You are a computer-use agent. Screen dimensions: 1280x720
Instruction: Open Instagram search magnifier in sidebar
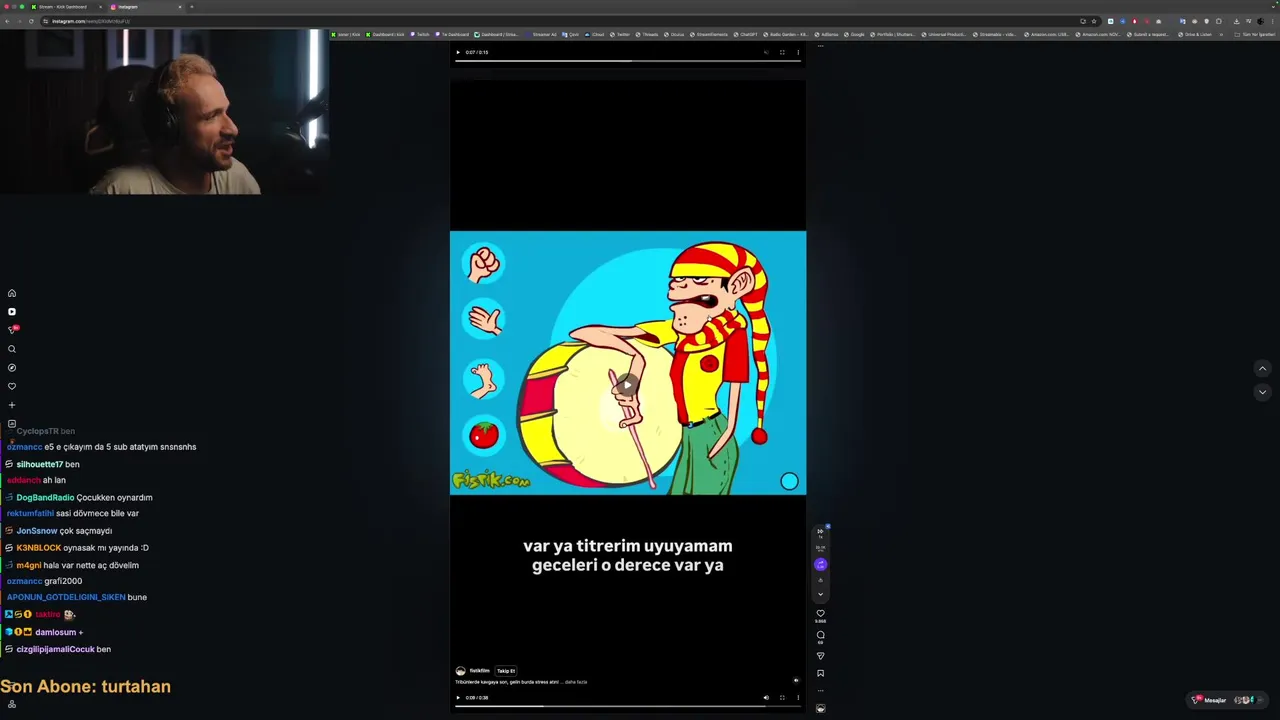[x=12, y=349]
